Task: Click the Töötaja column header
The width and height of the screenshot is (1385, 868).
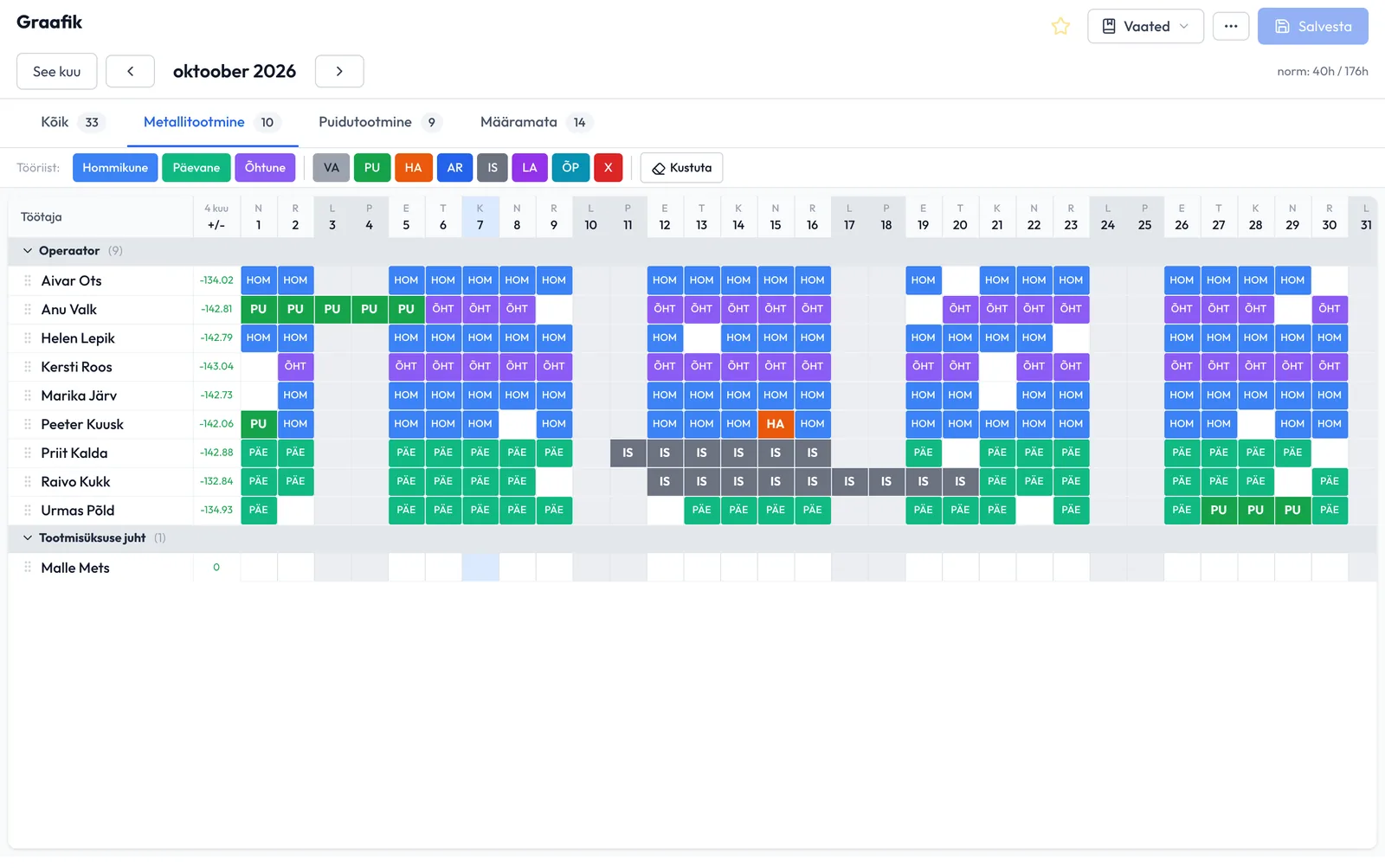Action: pos(100,217)
